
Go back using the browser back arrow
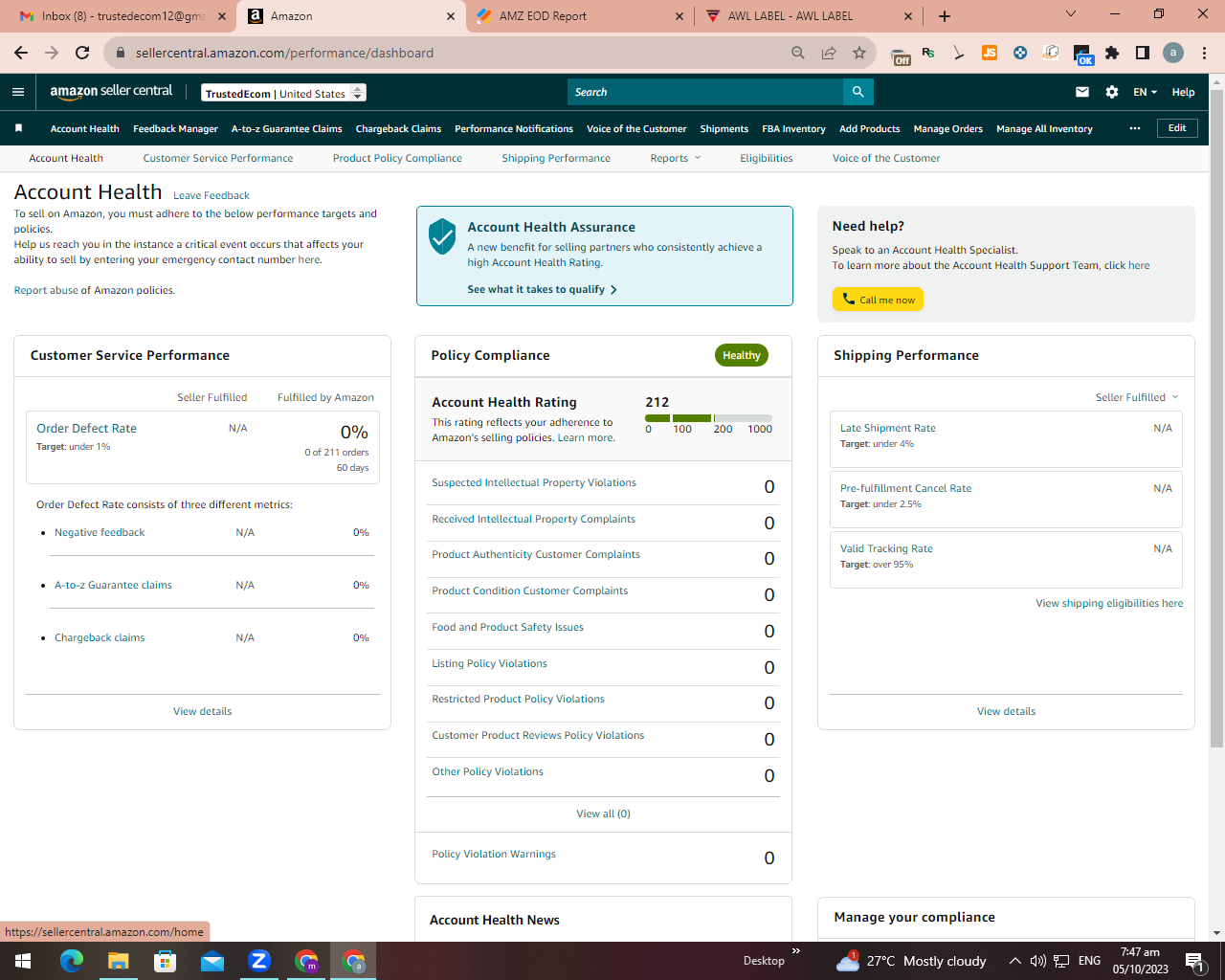click(x=21, y=53)
